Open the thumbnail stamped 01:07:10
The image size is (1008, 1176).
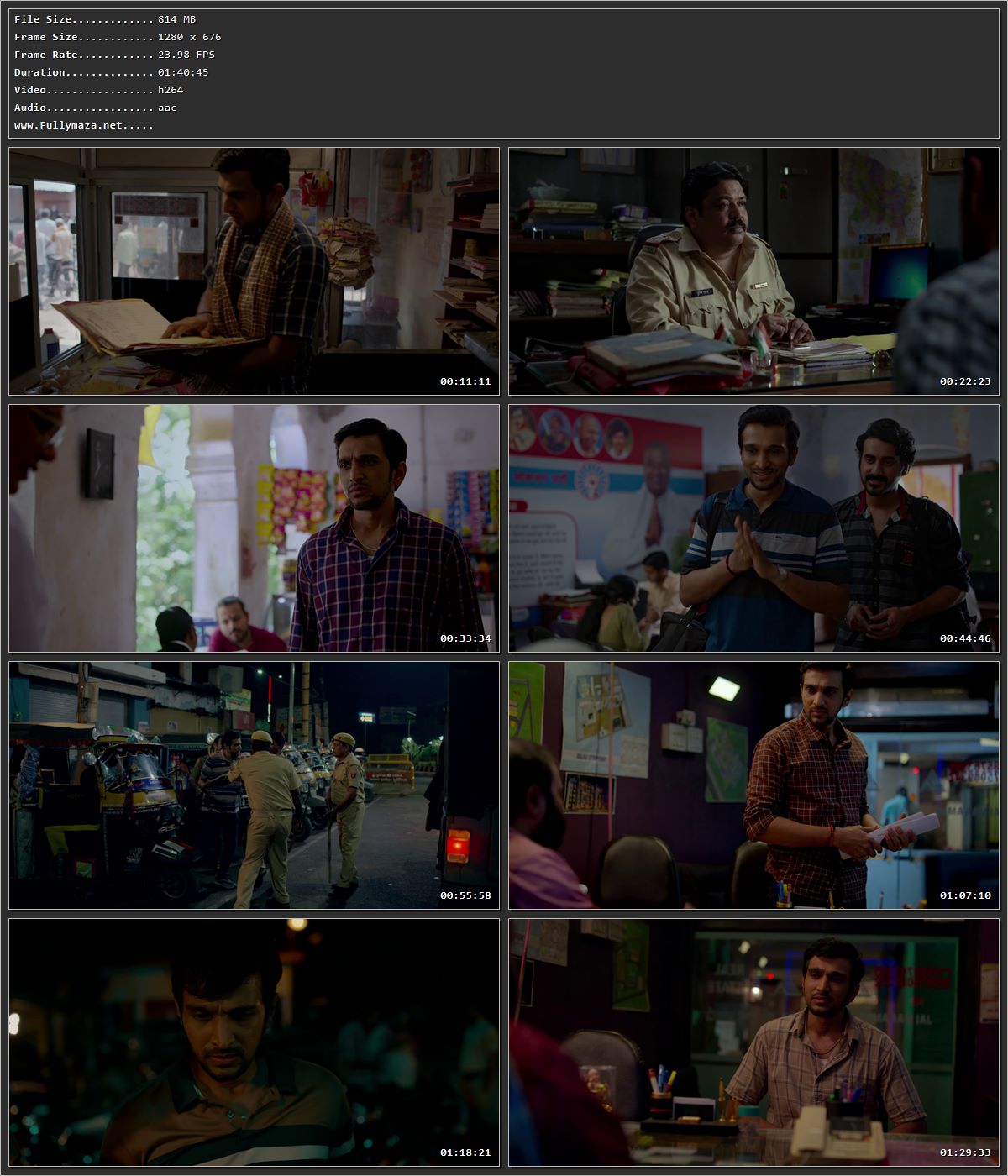753,785
